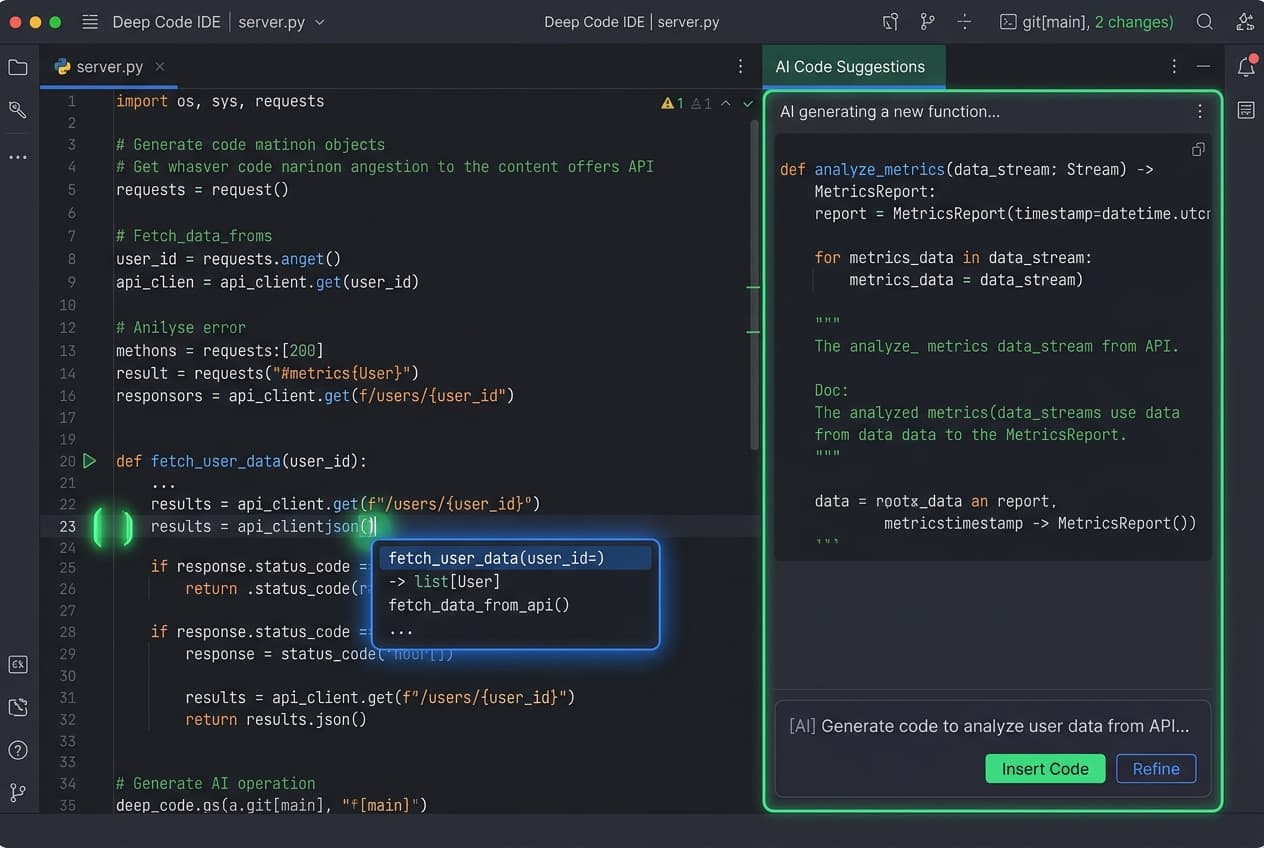Select the '...' entry in autocomplete popup

click(x=515, y=631)
